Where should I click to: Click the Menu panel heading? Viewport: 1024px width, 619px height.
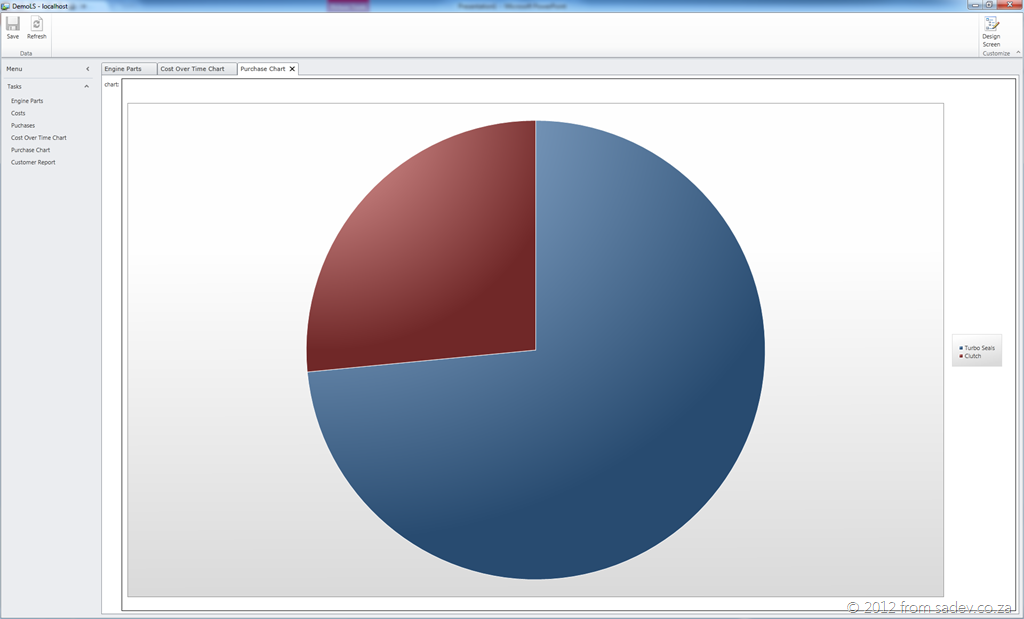pos(14,69)
